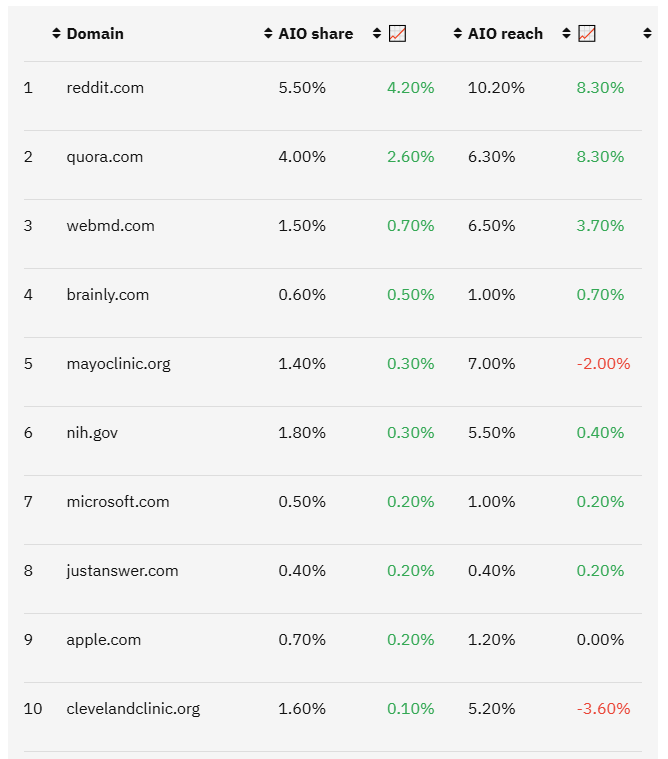Open mayoclinic.org domain row
This screenshot has height=759, width=668.
point(118,364)
